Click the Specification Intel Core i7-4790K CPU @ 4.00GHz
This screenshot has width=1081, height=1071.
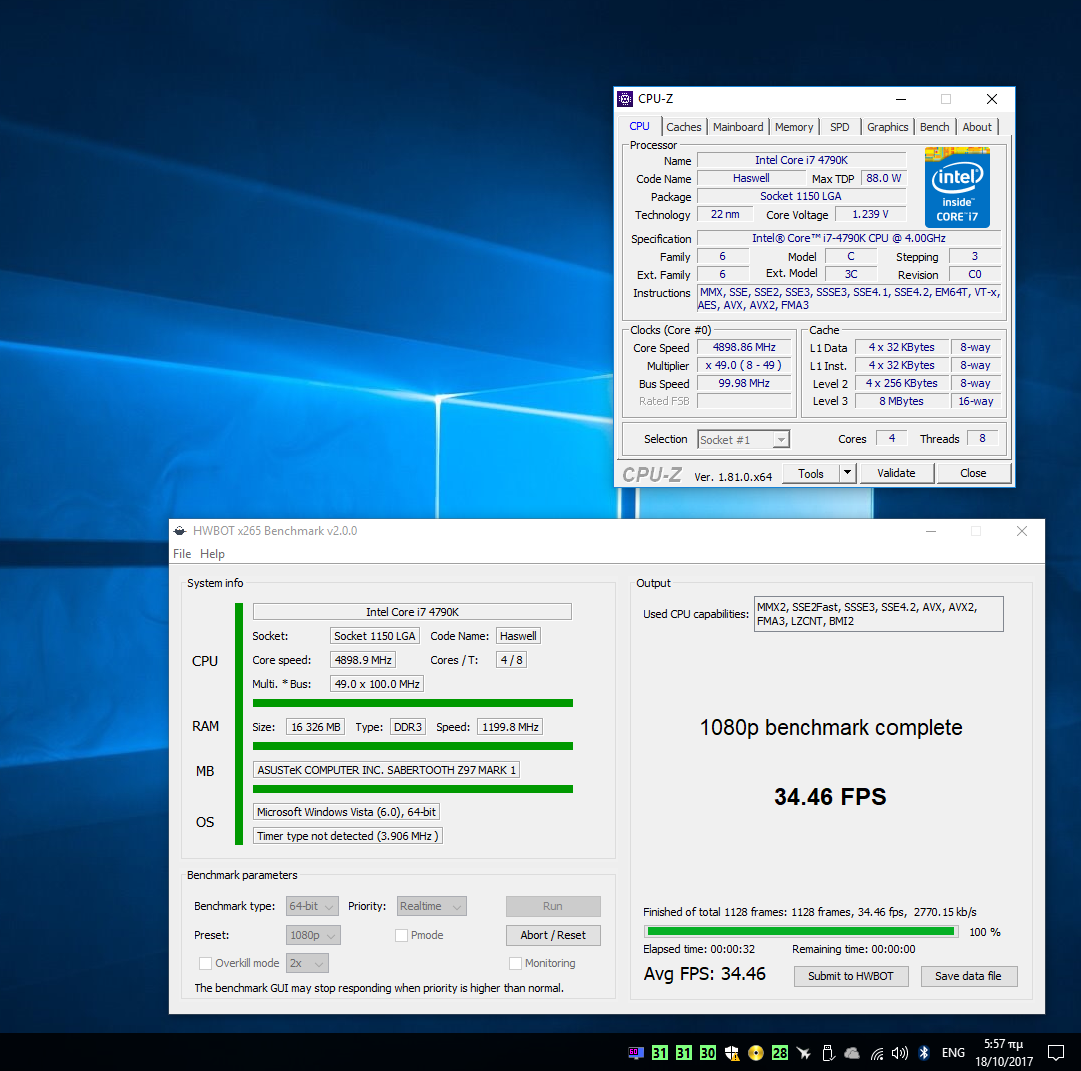tap(849, 238)
